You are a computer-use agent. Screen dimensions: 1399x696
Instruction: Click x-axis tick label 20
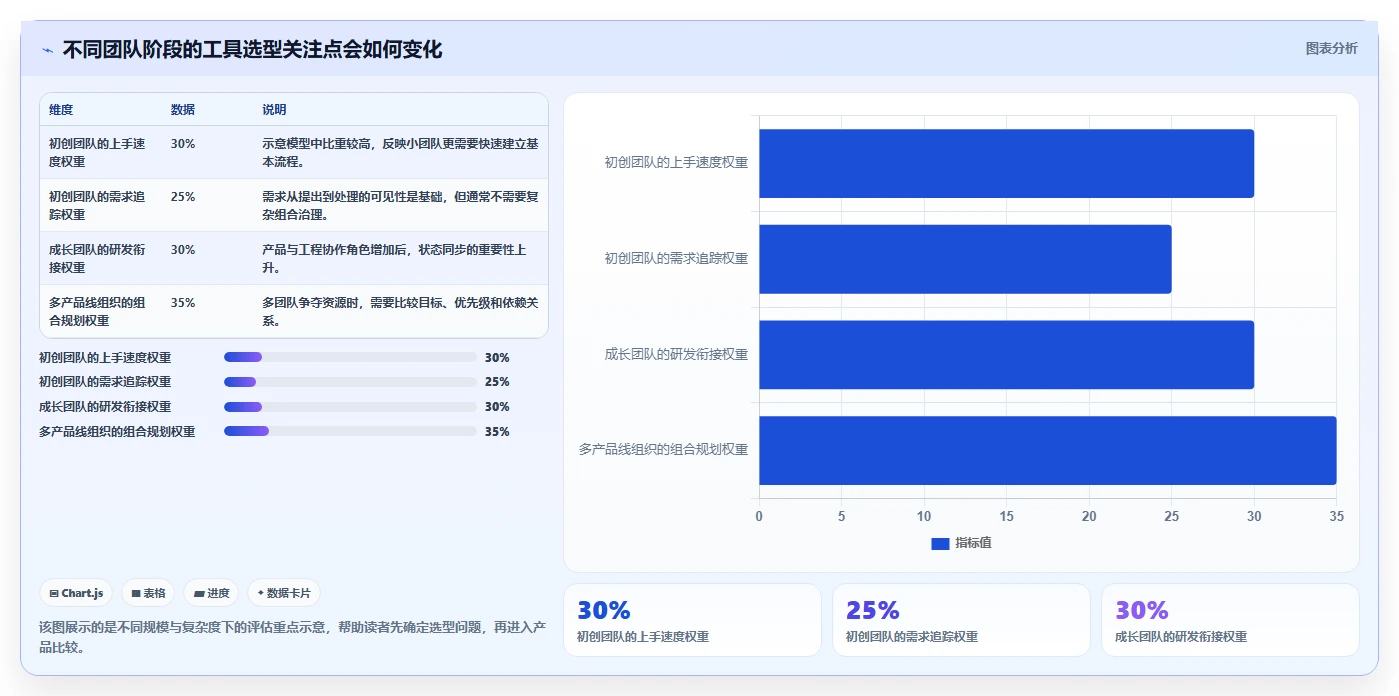(1089, 516)
